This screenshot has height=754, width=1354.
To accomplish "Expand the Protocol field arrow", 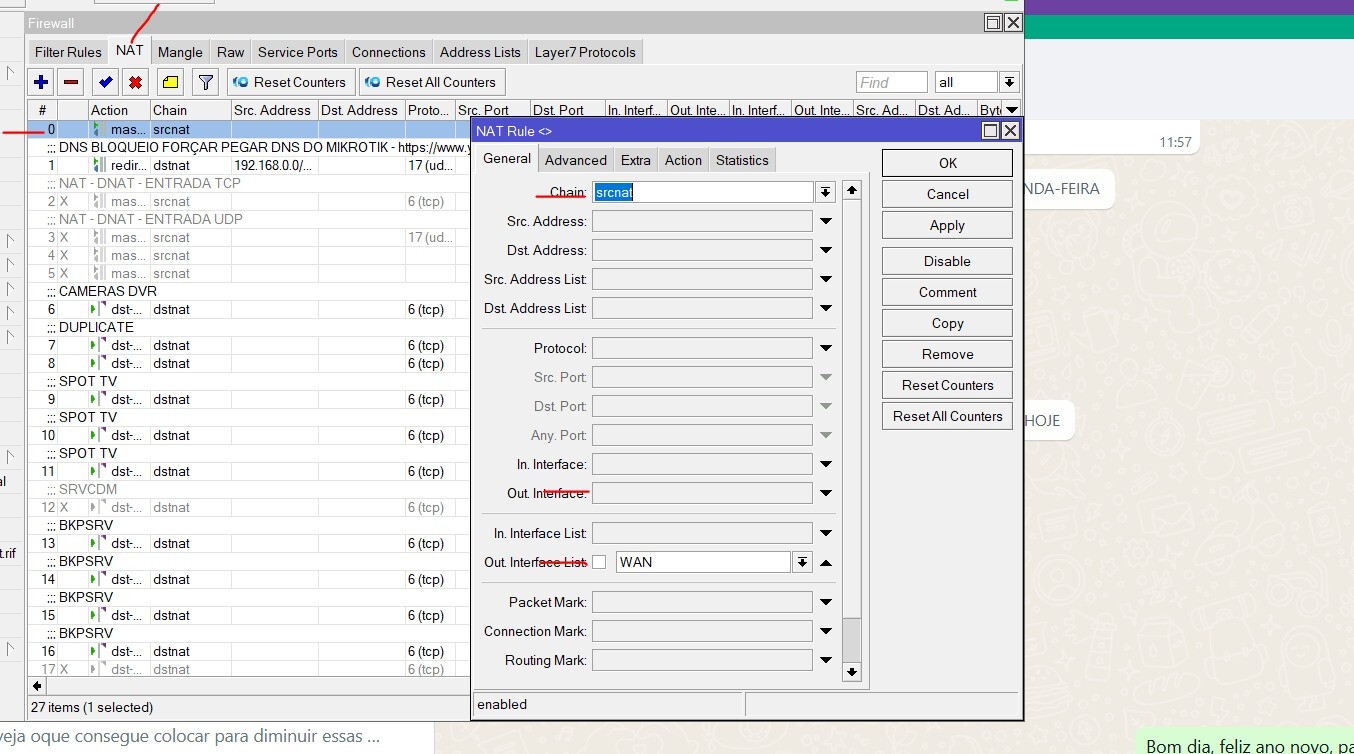I will (826, 348).
